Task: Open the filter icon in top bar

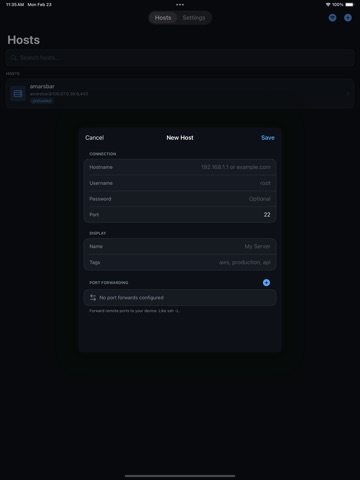Action: click(x=332, y=18)
